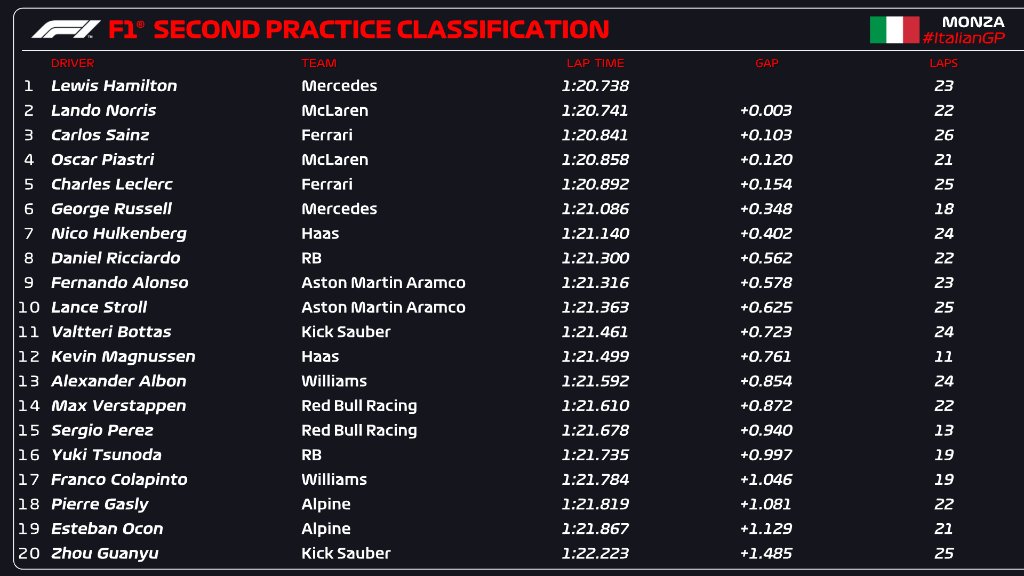Click Hamilton's 1:20.738 lap time
1024x576 pixels.
click(x=595, y=86)
